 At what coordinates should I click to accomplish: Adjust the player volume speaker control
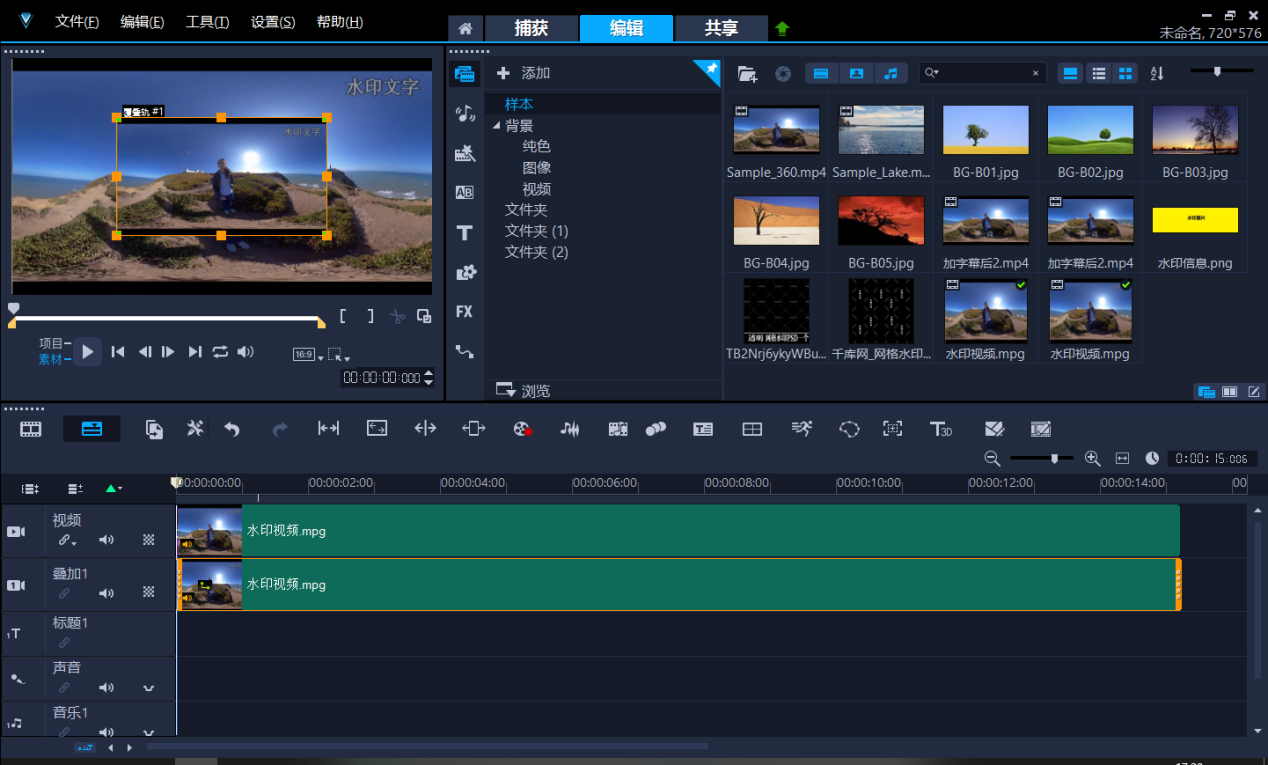(x=246, y=352)
